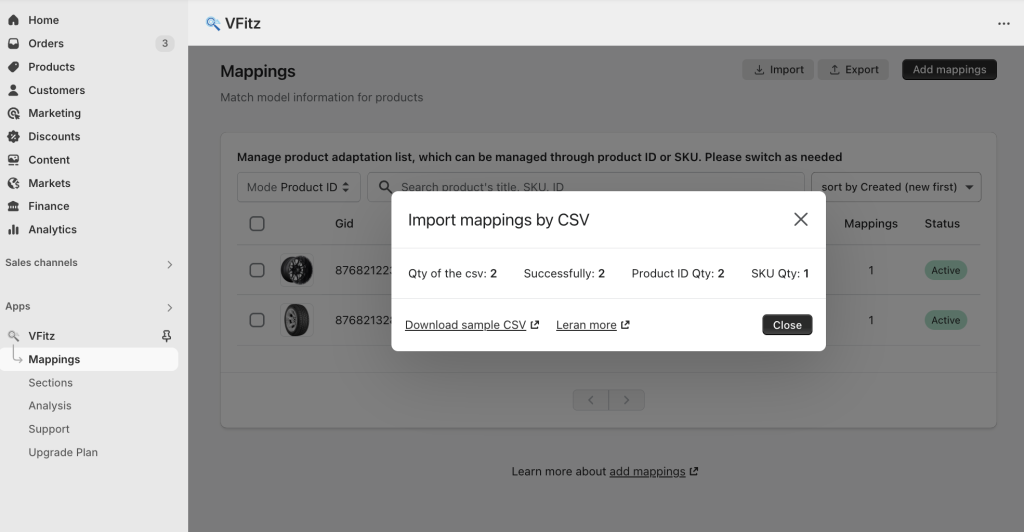Click the Close button in dialog
This screenshot has width=1024, height=532.
[787, 325]
